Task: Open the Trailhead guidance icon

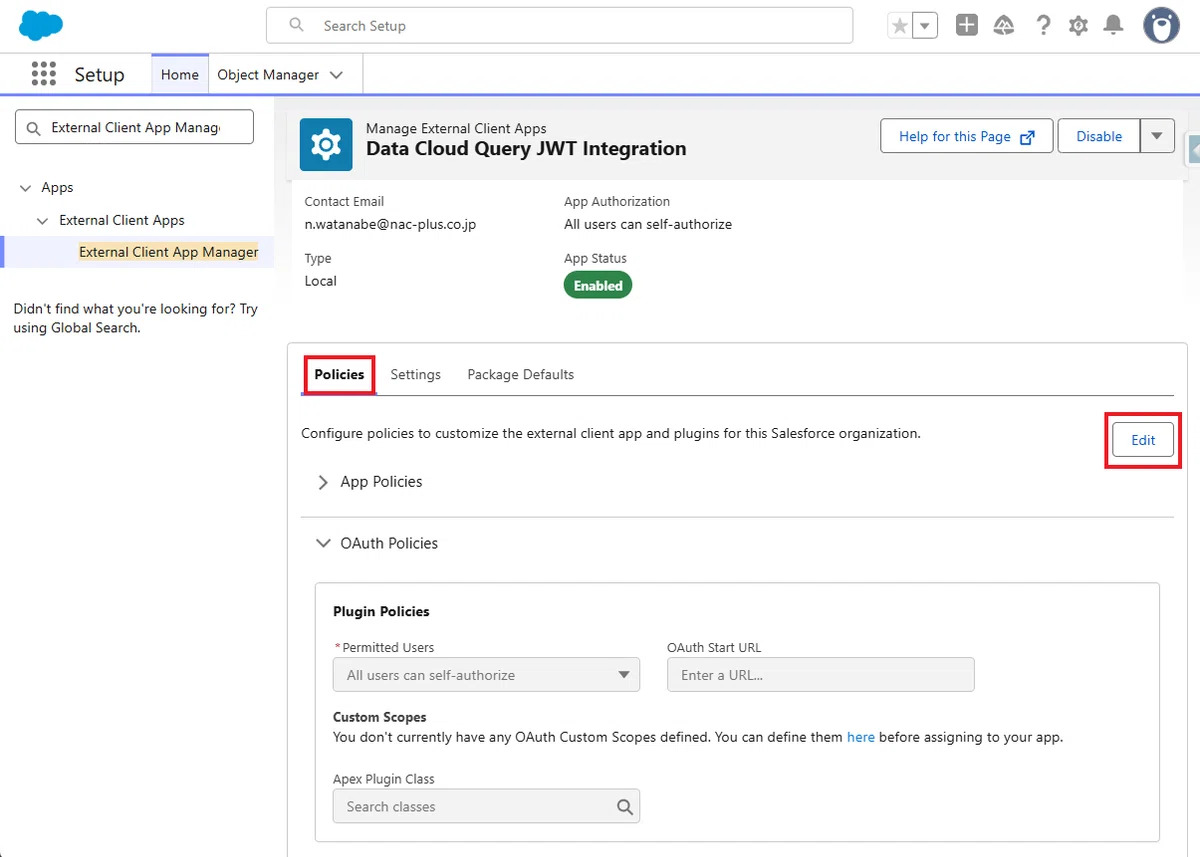Action: coord(1004,26)
